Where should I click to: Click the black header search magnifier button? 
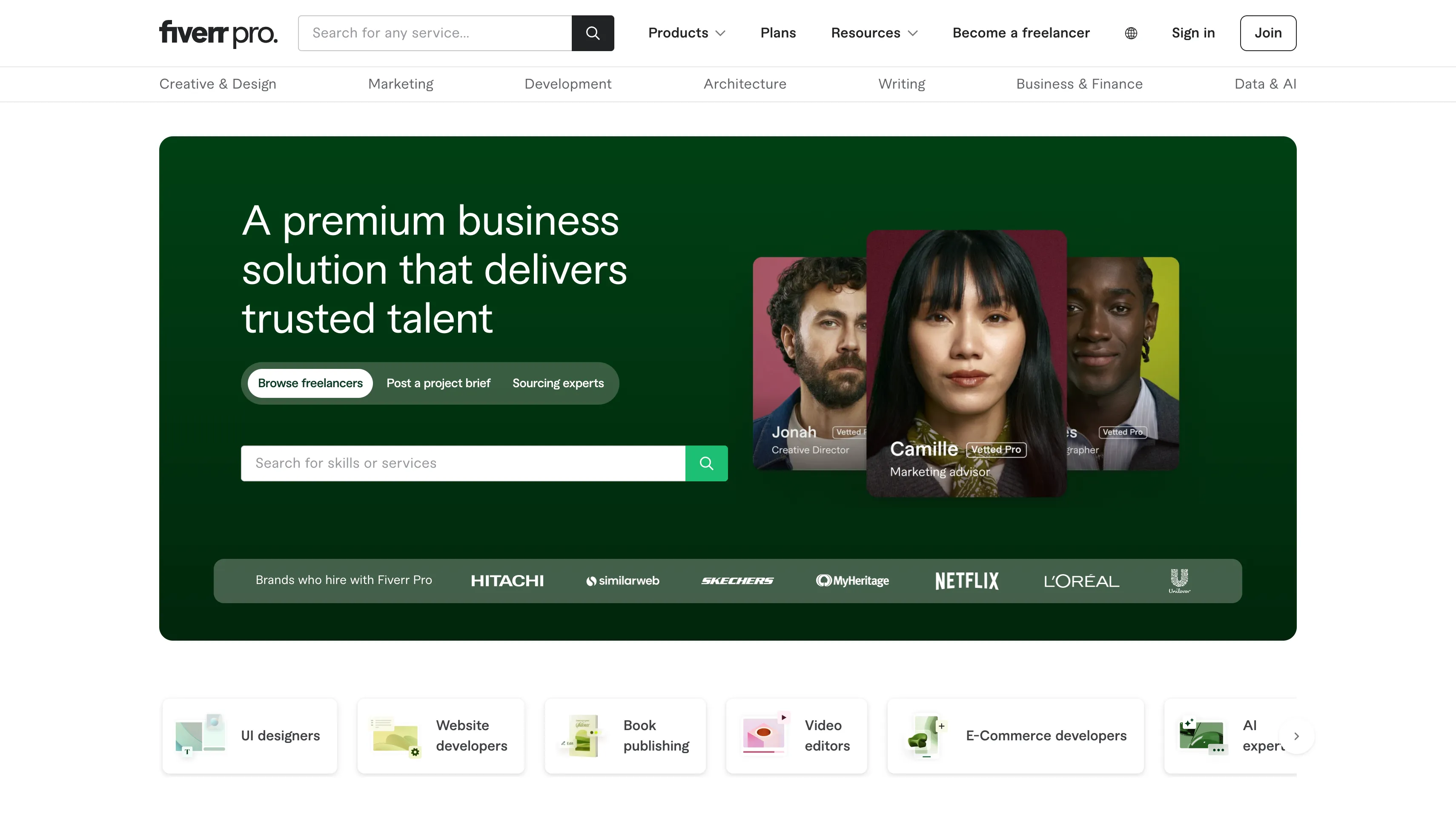[x=592, y=33]
